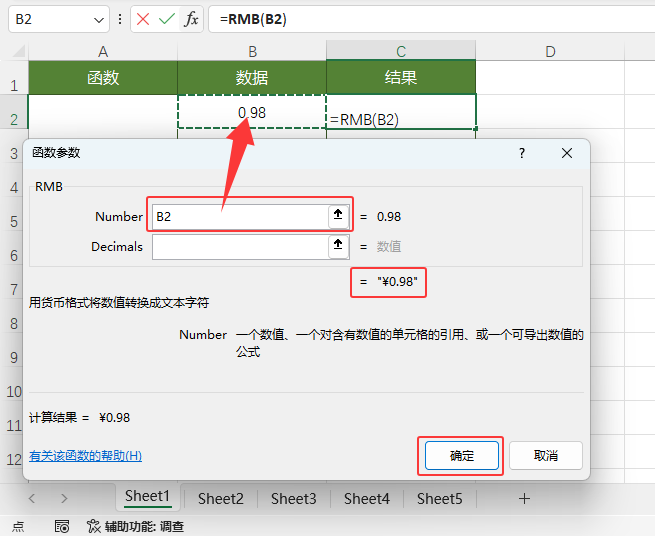
Task: Click header cell 结果
Action: (401, 78)
